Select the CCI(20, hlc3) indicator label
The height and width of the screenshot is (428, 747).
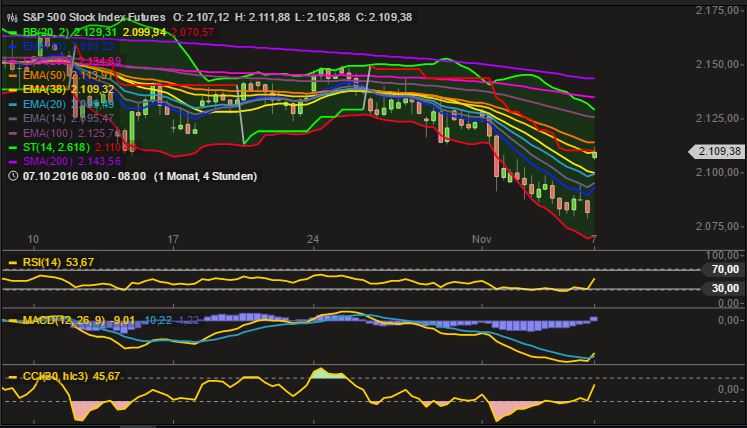(x=55, y=377)
